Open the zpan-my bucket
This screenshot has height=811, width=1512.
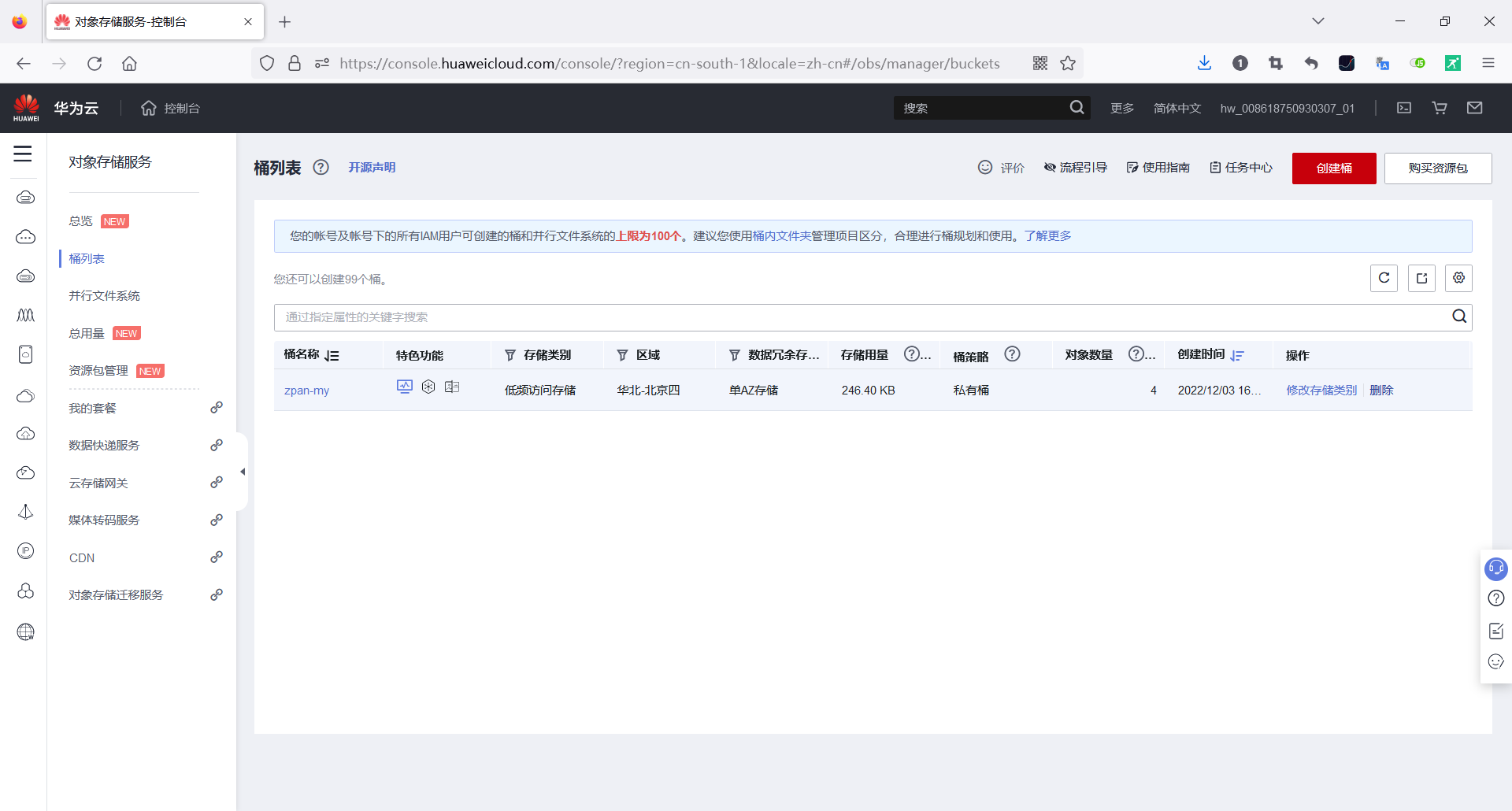click(307, 390)
